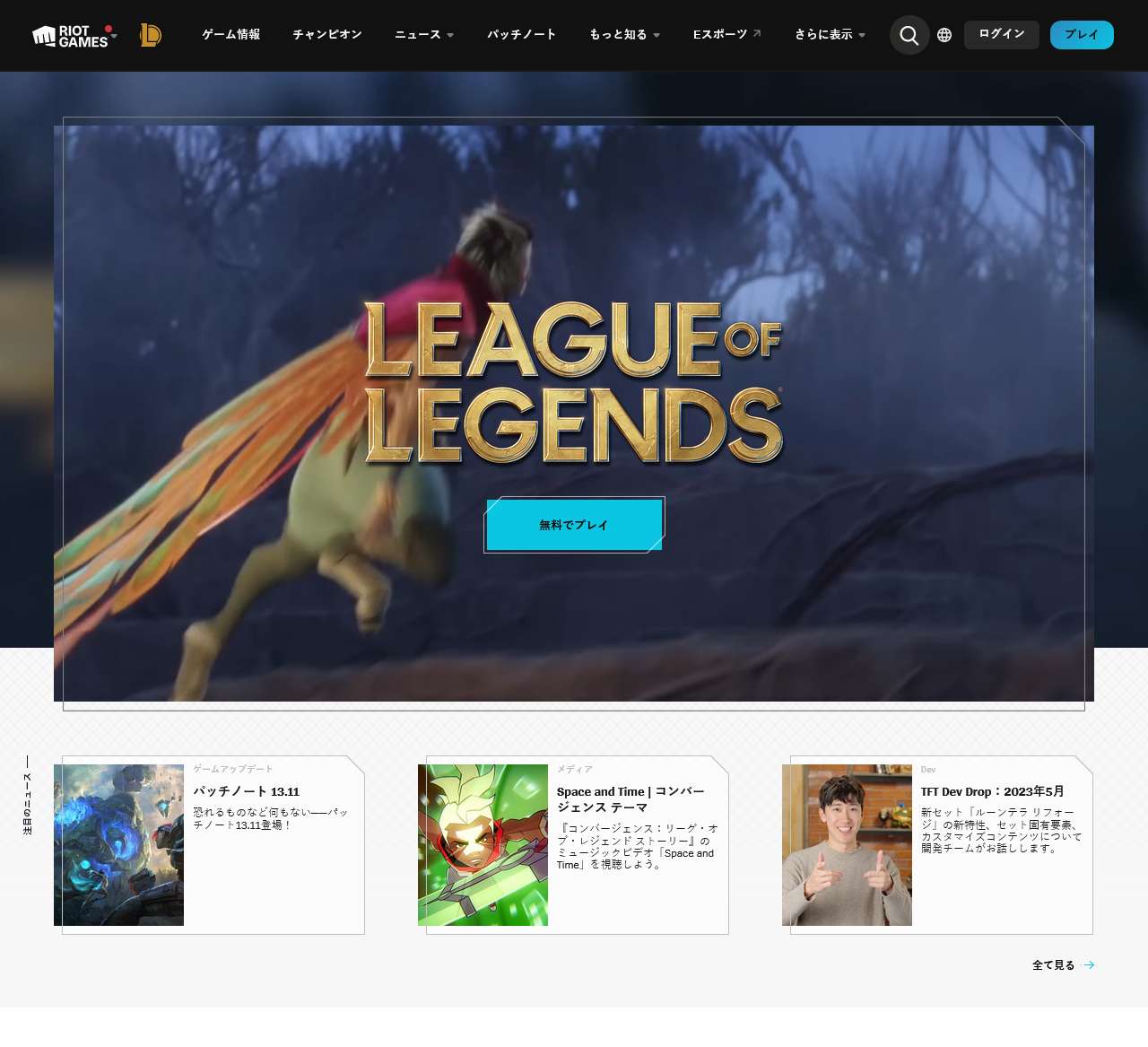The image size is (1148, 1047).
Task: Click the green Ekko artwork thumbnail
Action: pos(483,845)
